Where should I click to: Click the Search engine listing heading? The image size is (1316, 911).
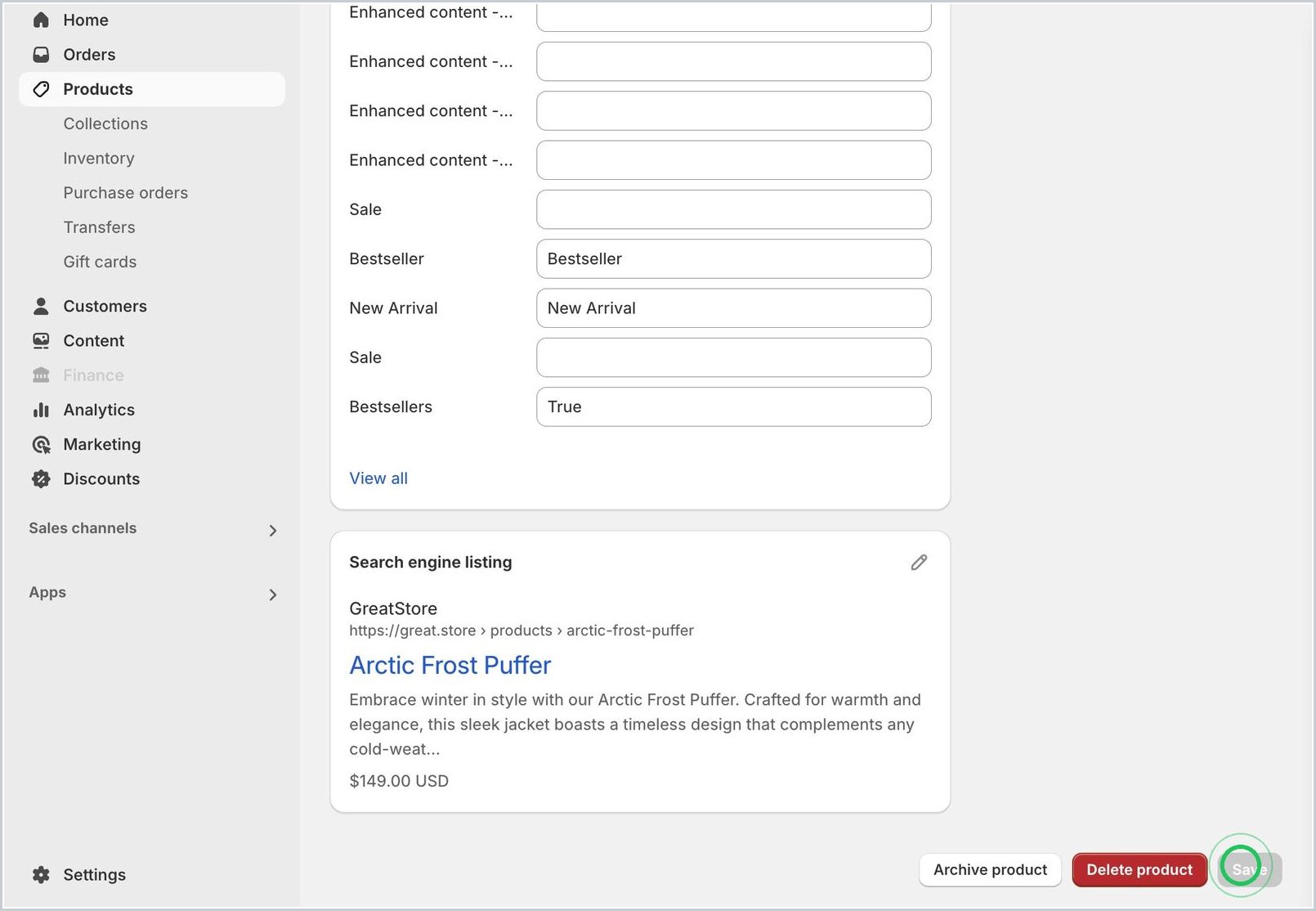431,562
